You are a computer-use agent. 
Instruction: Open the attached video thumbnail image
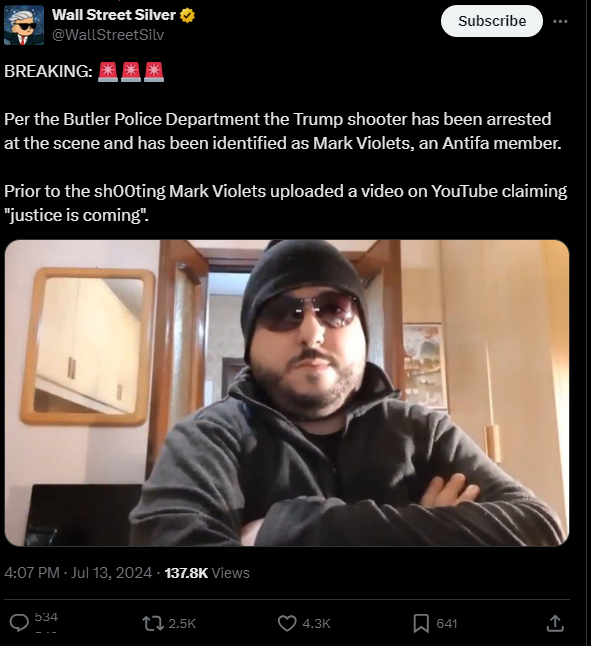tap(287, 393)
